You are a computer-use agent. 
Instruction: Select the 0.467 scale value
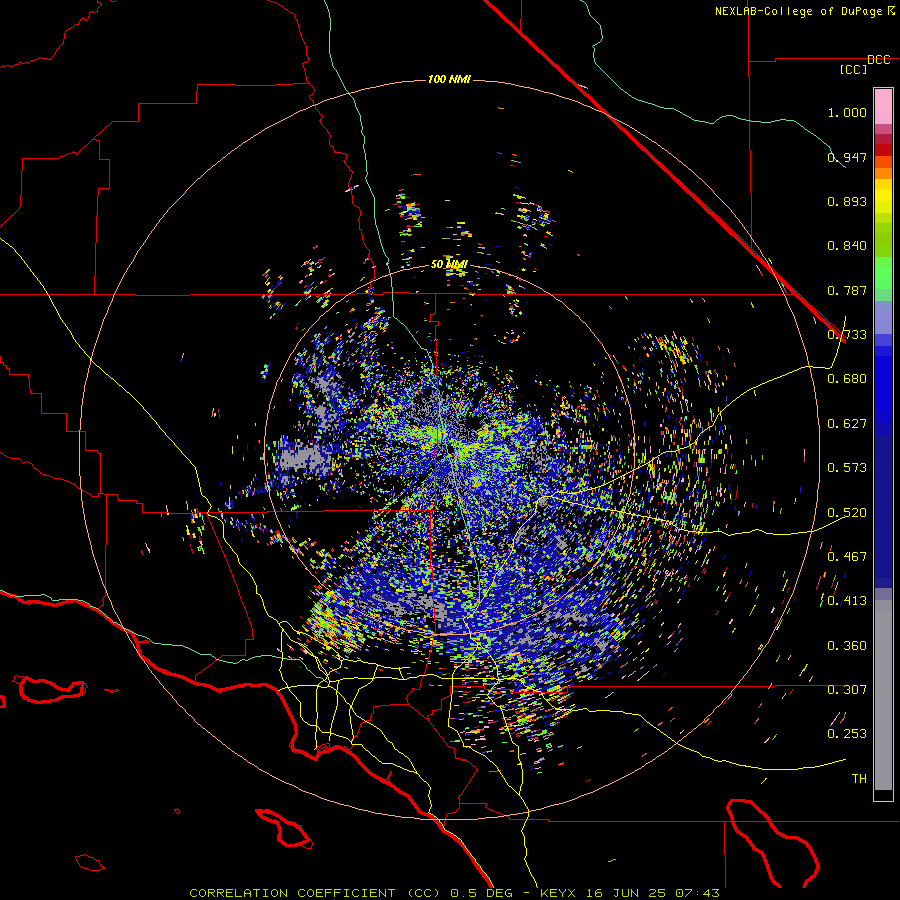[x=847, y=556]
